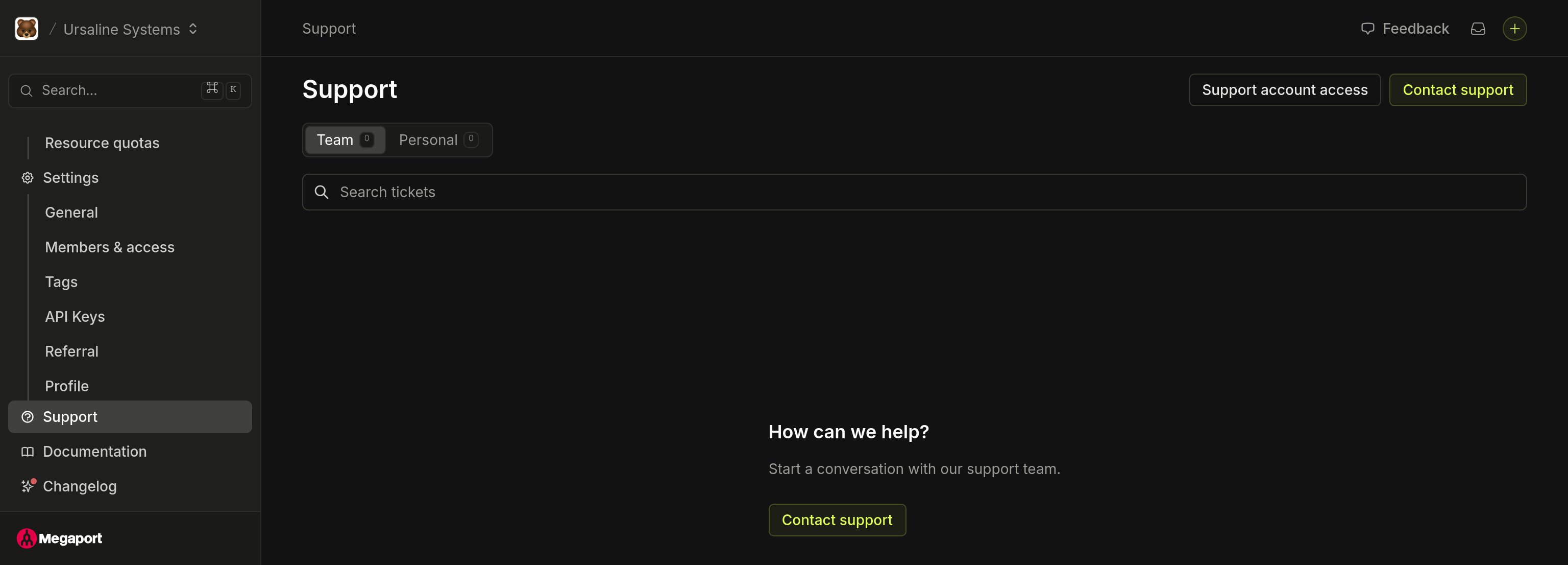Click 'Start a conversation with our support team' text

point(914,468)
